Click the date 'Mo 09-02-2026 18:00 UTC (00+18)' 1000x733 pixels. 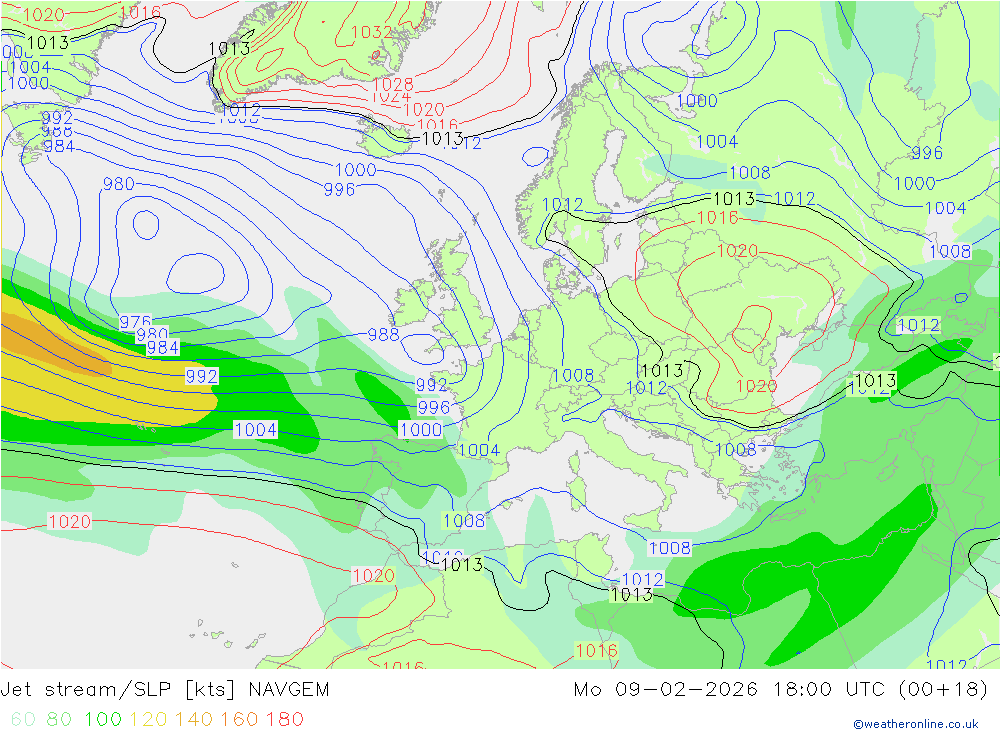(781, 690)
